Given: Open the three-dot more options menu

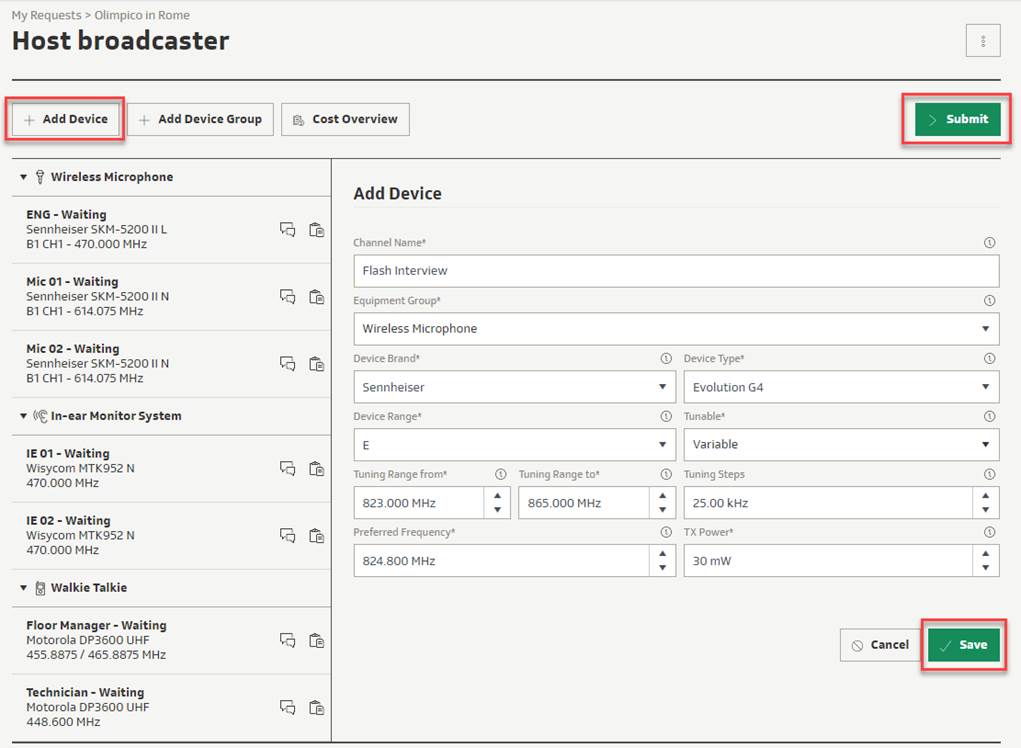Looking at the screenshot, I should pos(983,41).
